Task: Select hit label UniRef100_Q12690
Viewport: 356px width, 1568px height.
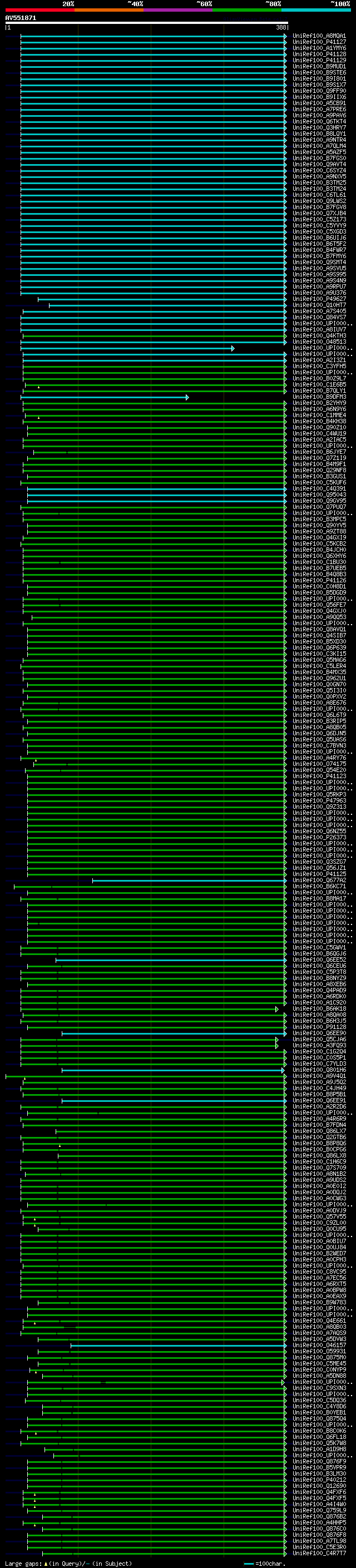Action: pos(319,1485)
